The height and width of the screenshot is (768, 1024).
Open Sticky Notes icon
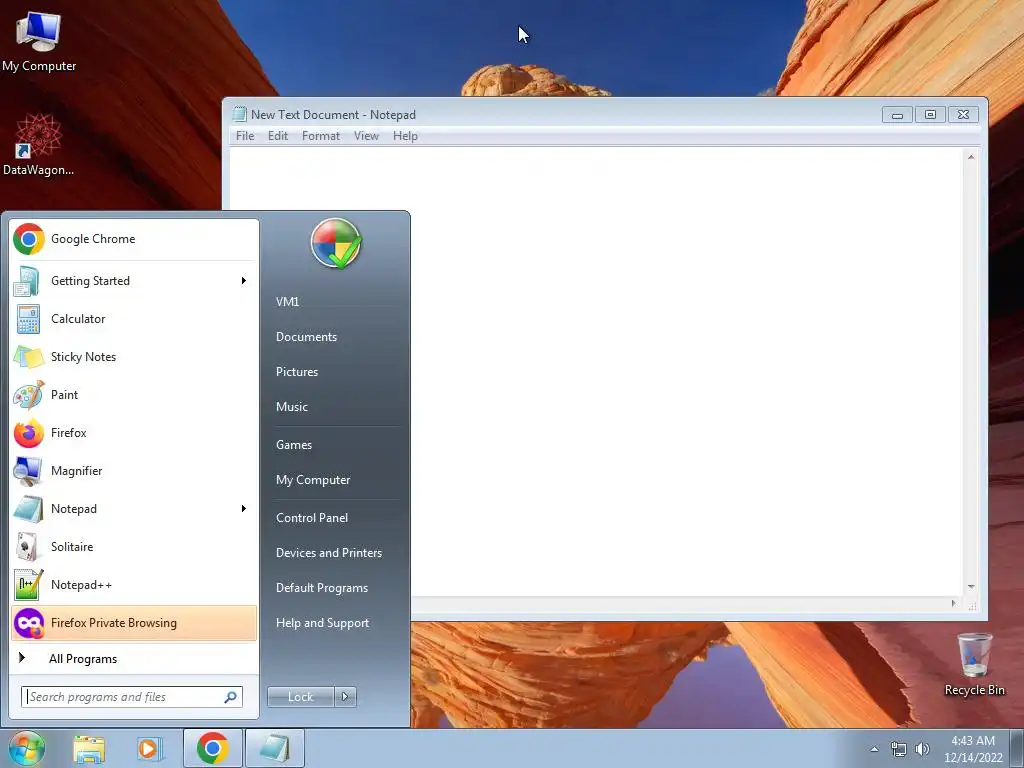coord(28,357)
